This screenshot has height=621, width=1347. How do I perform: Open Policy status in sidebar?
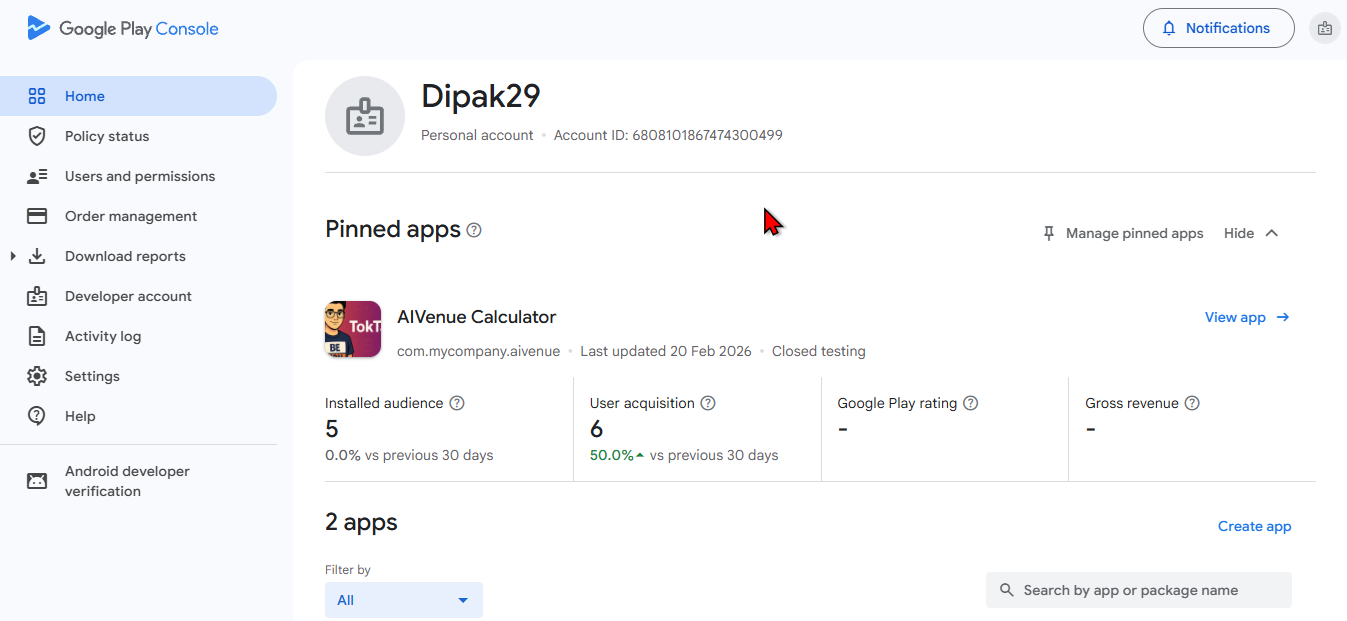coord(107,136)
